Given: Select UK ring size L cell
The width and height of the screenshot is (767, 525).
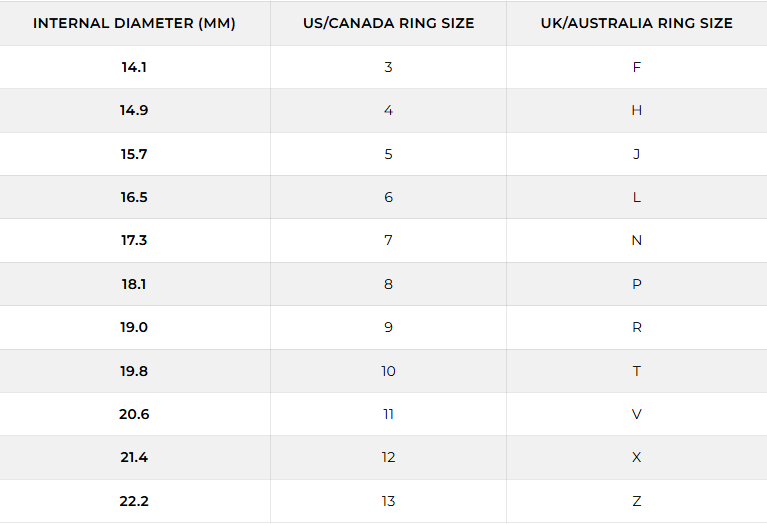Looking at the screenshot, I should [x=636, y=197].
